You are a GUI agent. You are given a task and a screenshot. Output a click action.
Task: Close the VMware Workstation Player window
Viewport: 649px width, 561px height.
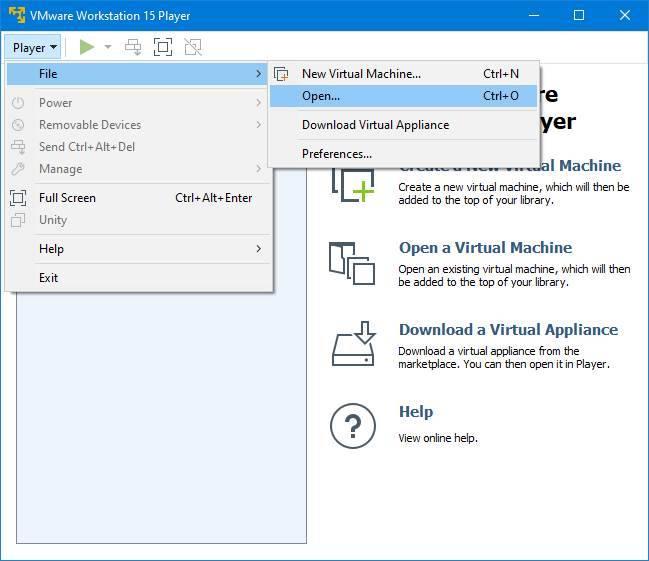click(x=625, y=15)
